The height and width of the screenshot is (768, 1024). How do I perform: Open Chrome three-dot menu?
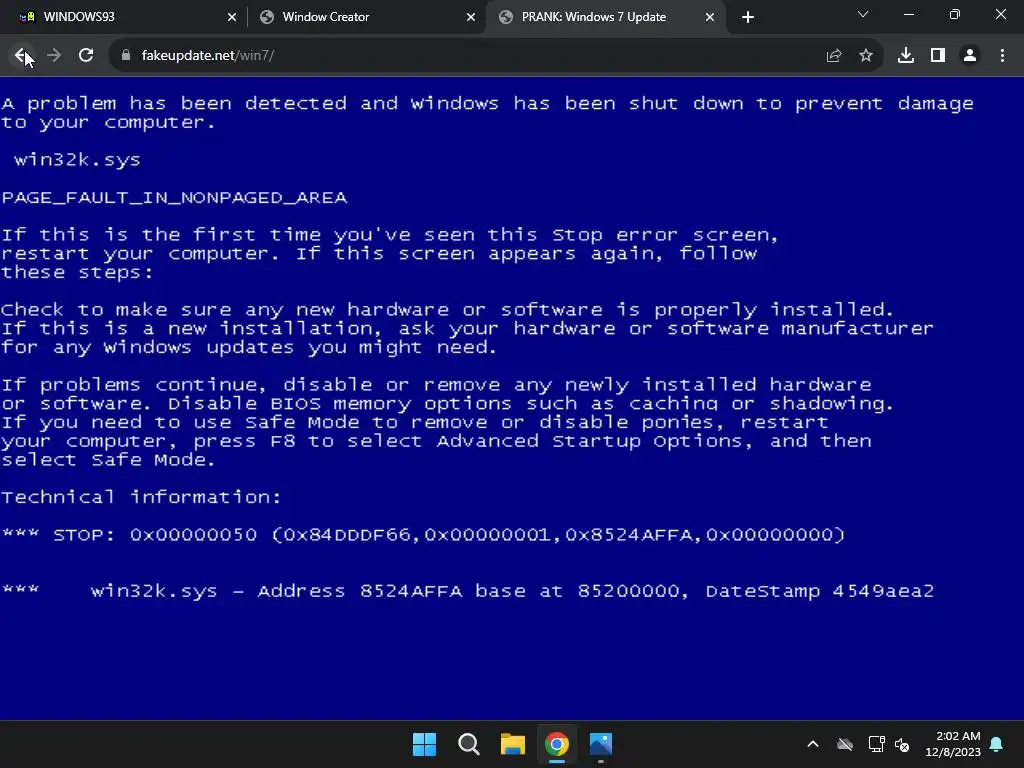[1002, 56]
